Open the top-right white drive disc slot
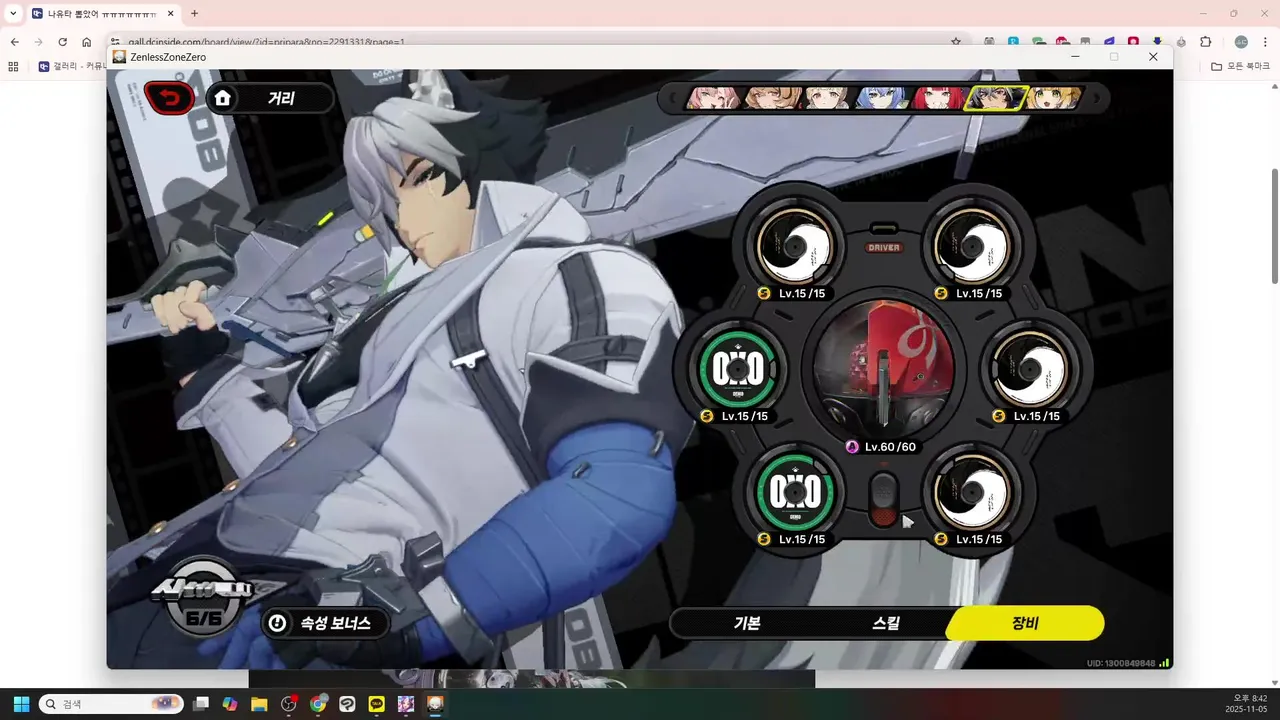The width and height of the screenshot is (1280, 720). pyautogui.click(x=972, y=245)
